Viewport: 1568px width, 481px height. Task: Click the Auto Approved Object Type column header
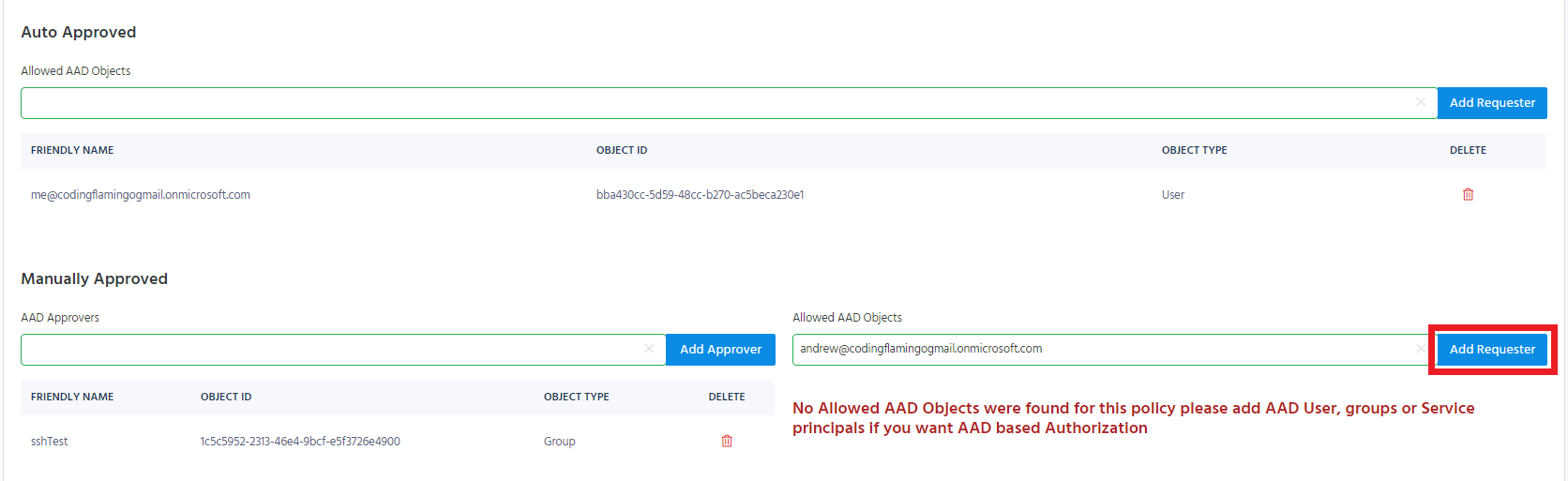pos(1194,150)
